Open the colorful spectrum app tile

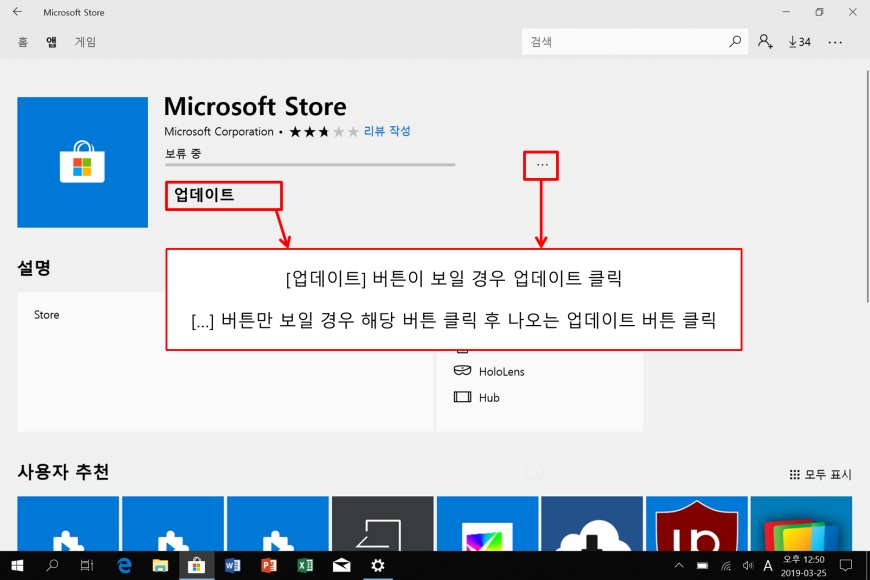[488, 523]
